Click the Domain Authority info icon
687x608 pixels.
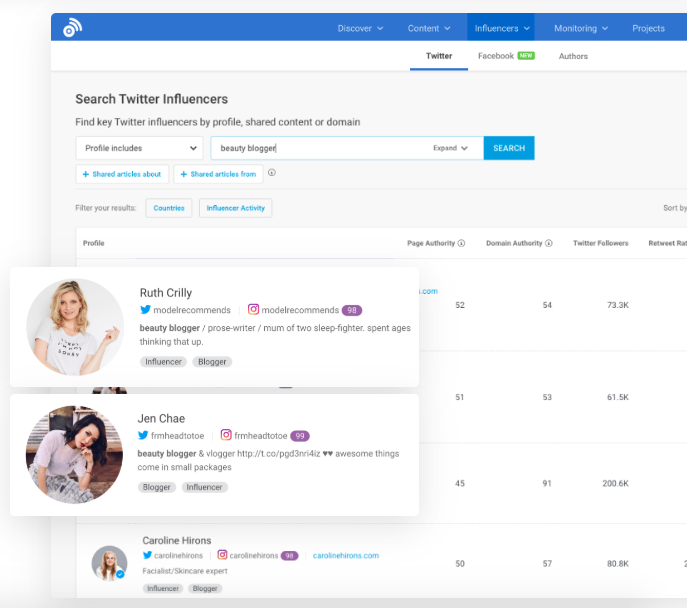coord(549,243)
